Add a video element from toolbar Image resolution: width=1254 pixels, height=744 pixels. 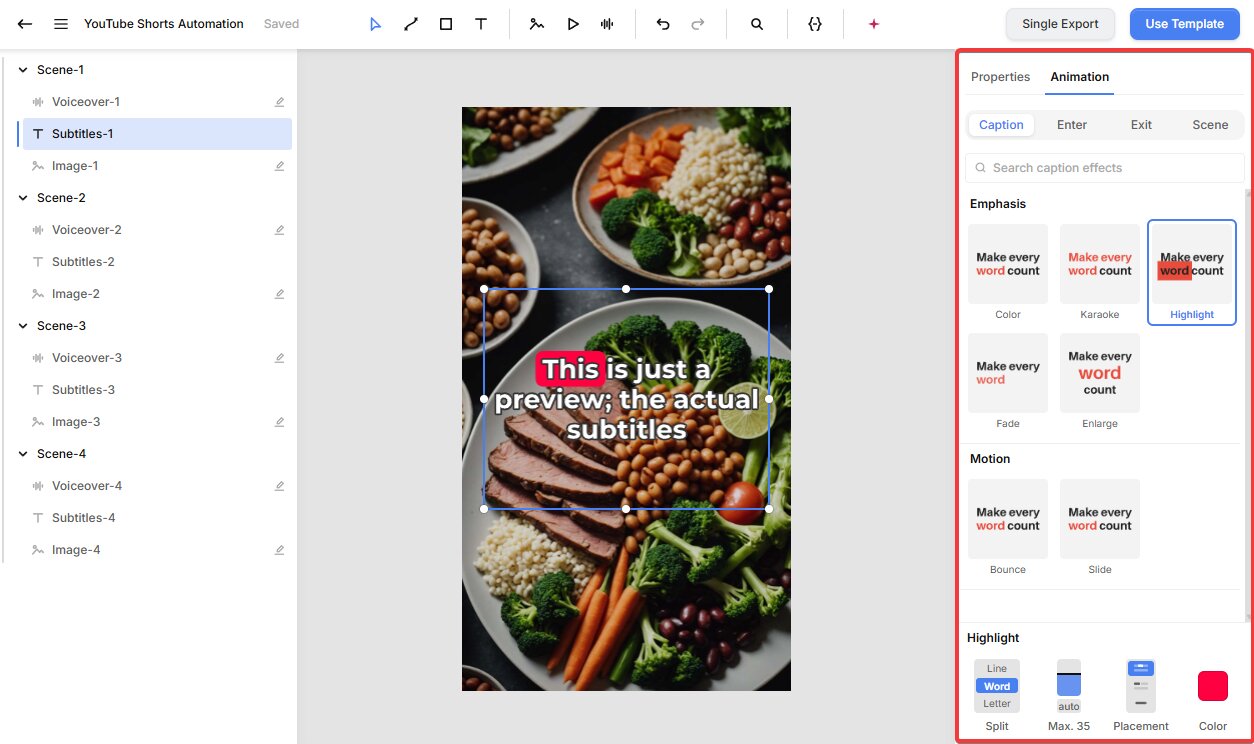click(572, 24)
